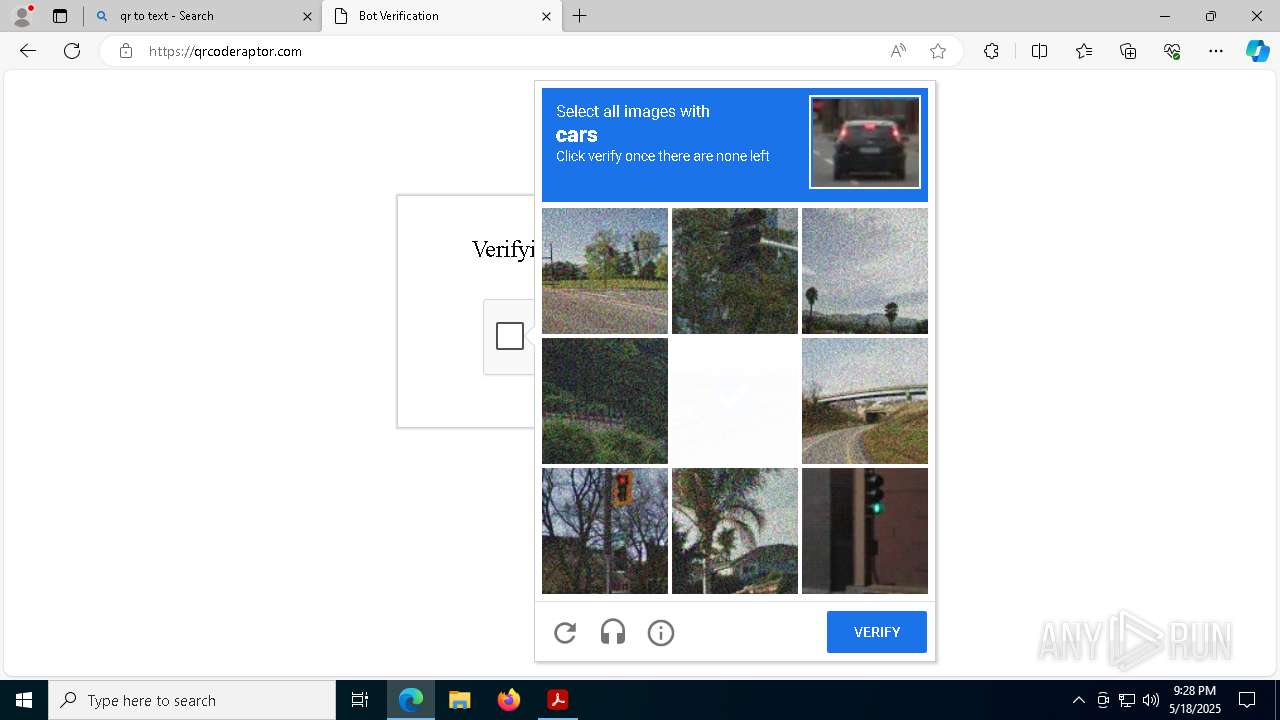Screen dimensions: 1280x720
Task: Tick the verification checkbox
Action: (510, 336)
